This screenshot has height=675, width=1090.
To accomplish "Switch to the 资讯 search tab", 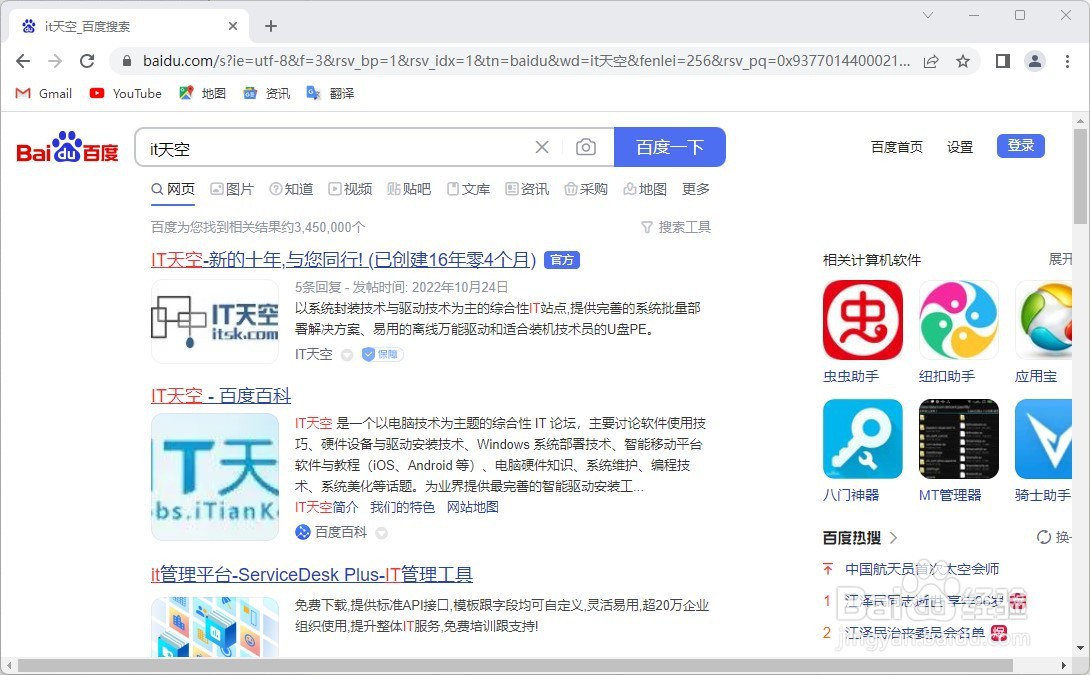I will tap(527, 189).
